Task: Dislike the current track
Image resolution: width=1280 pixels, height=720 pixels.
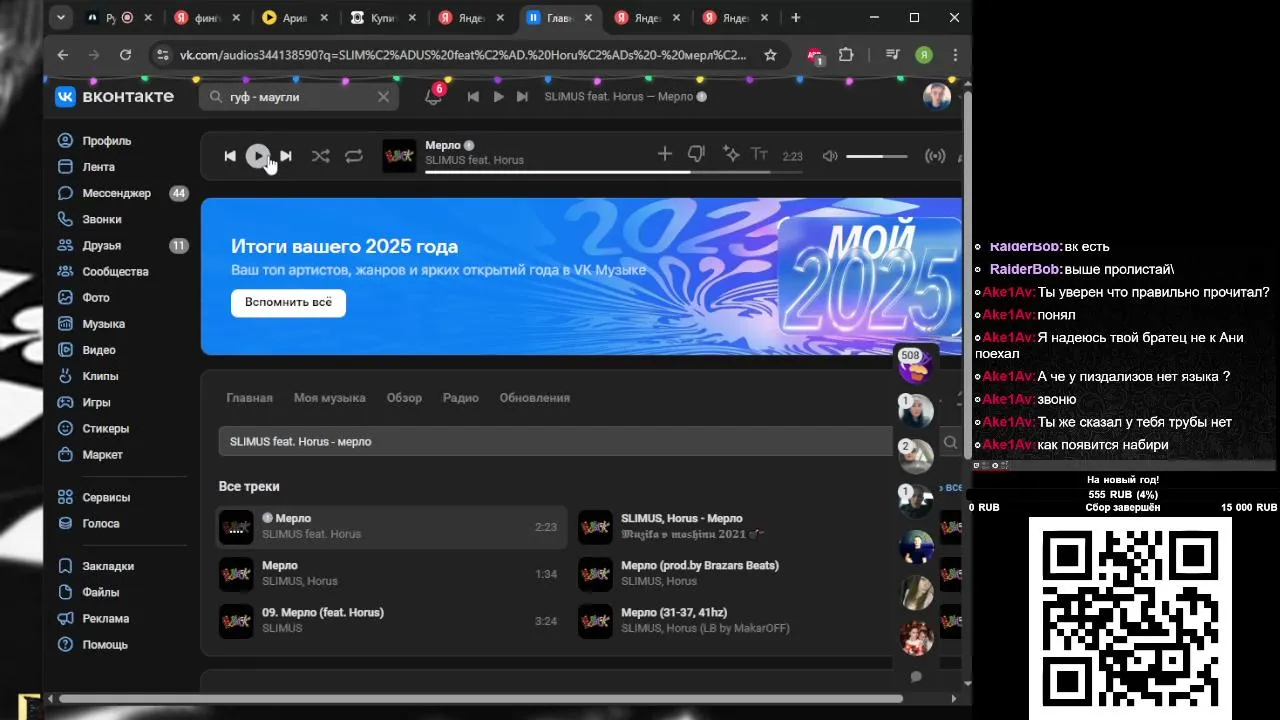Action: (x=697, y=154)
